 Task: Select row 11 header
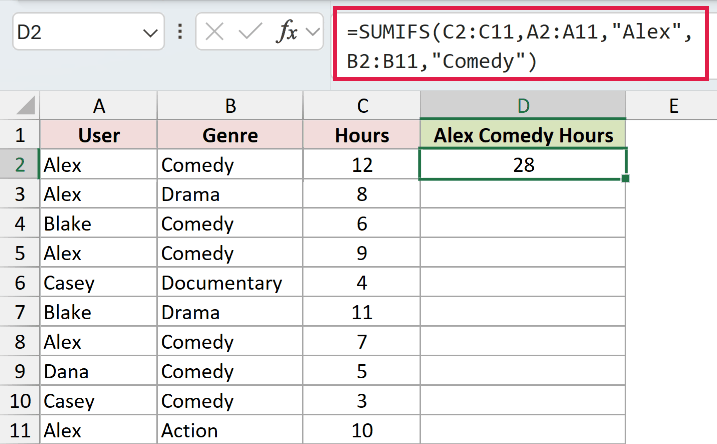point(20,430)
